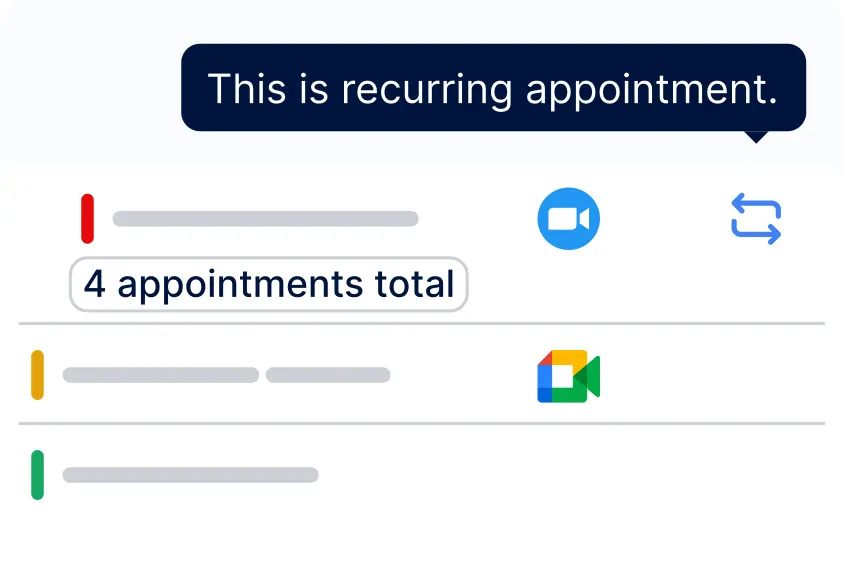Viewport: 843px width, 562px height.
Task: Select the shorter gray bar in the yellow appointment row
Action: click(327, 375)
